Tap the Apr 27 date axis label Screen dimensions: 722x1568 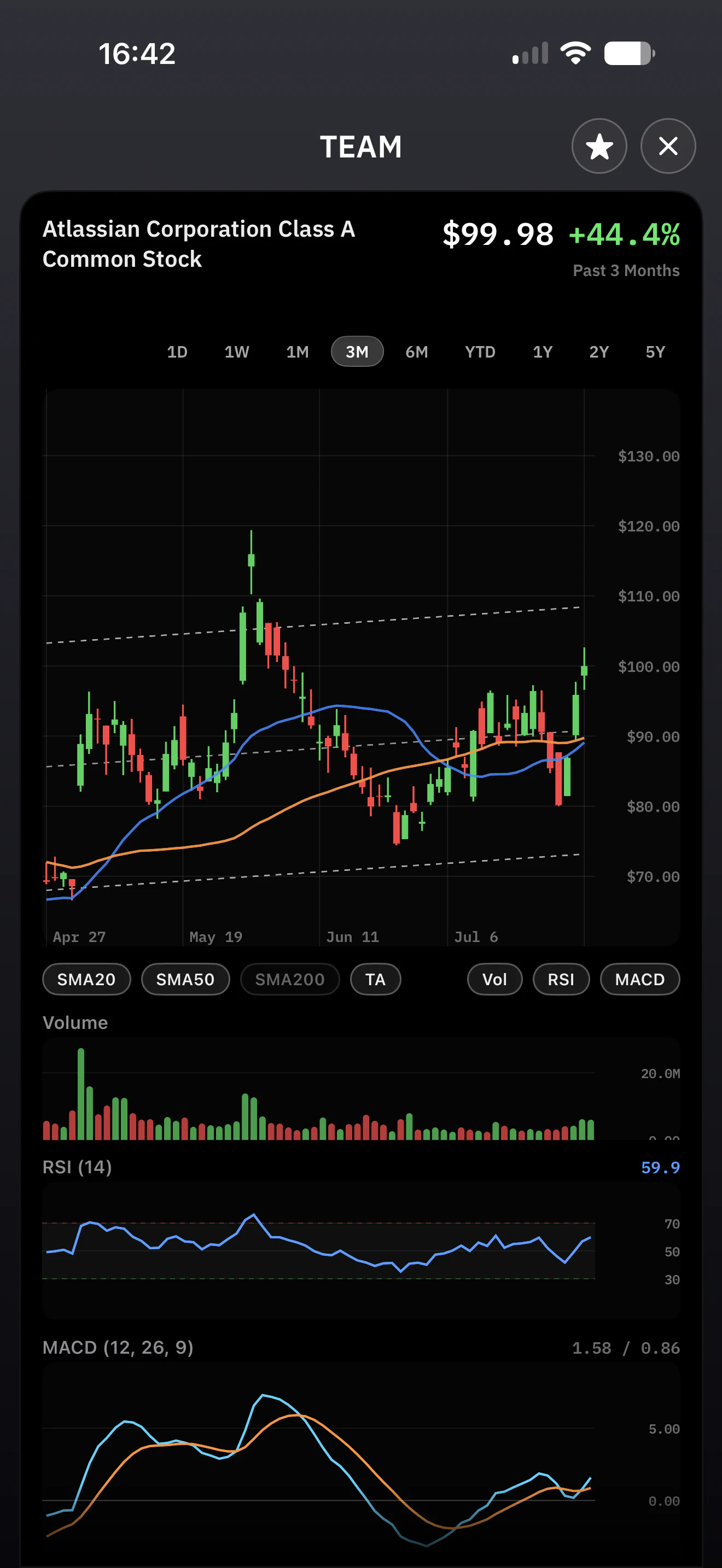click(79, 937)
